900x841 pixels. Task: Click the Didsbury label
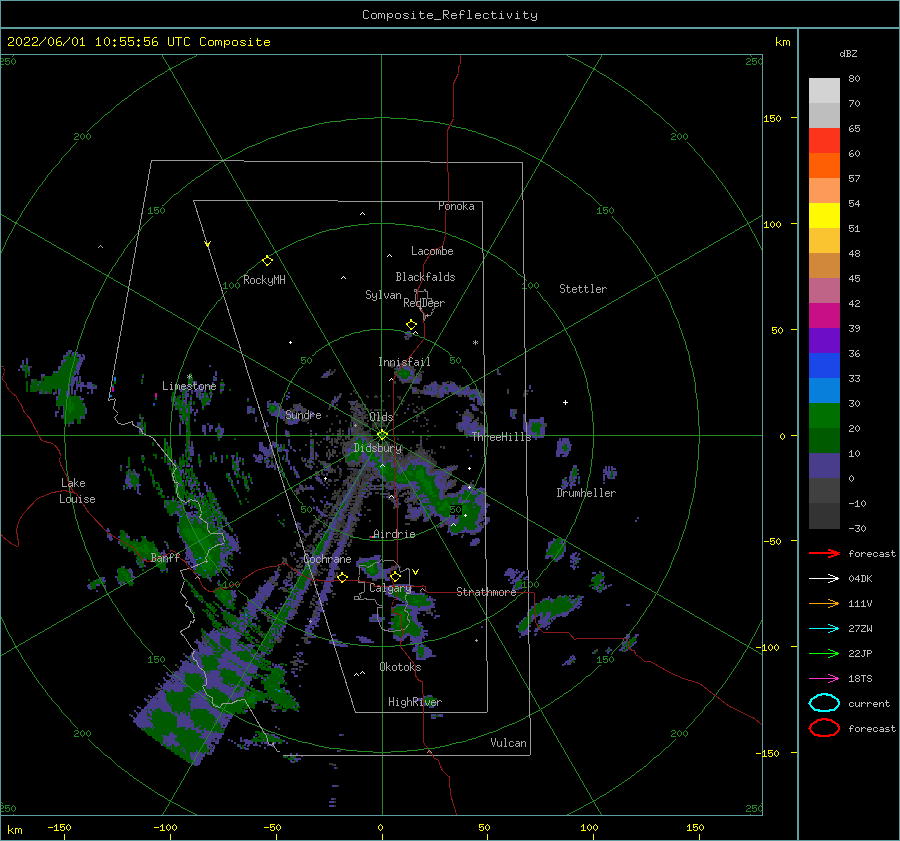point(378,448)
